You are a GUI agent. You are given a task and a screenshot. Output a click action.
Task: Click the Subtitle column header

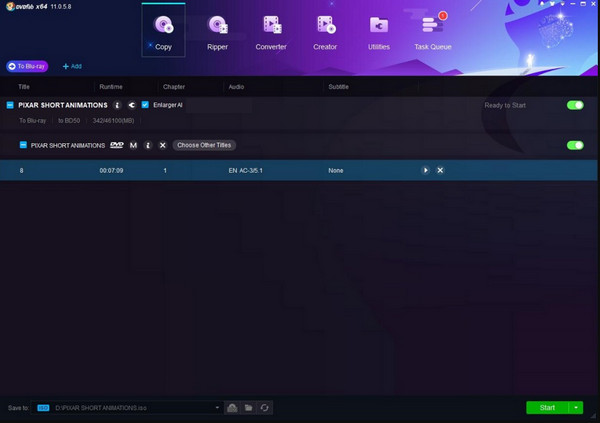(x=338, y=87)
